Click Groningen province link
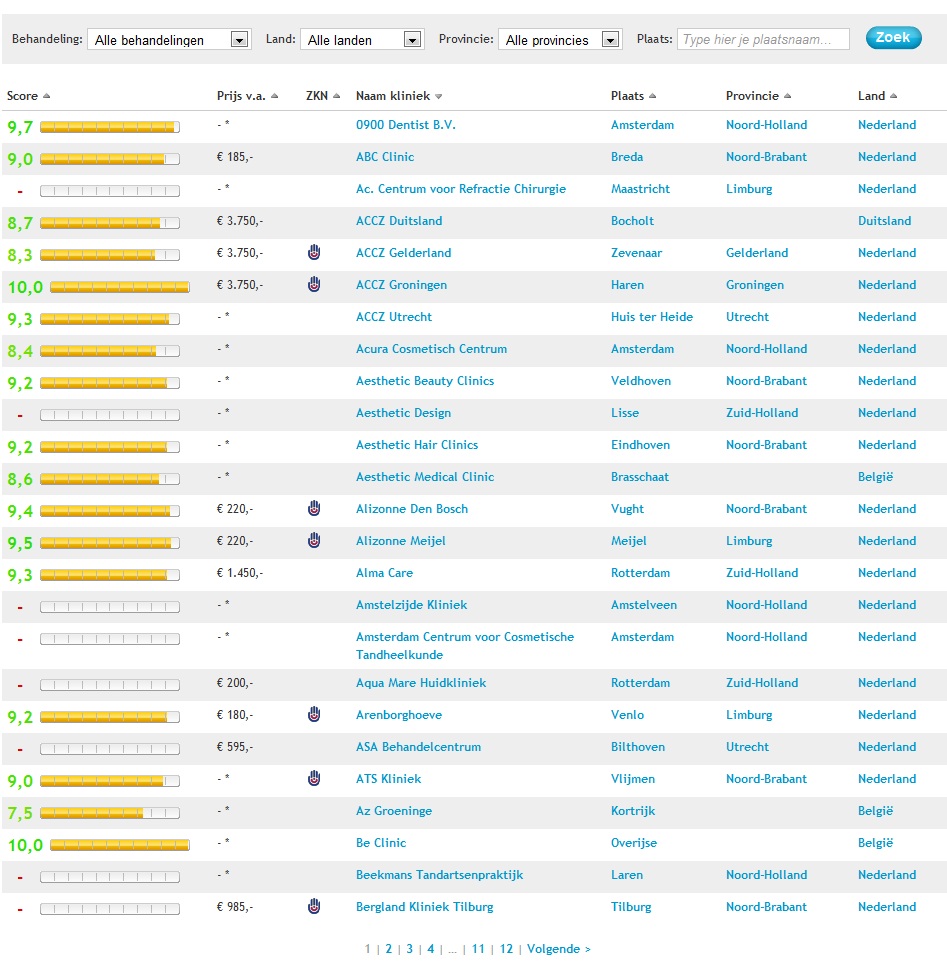The image size is (947, 965). coord(755,285)
